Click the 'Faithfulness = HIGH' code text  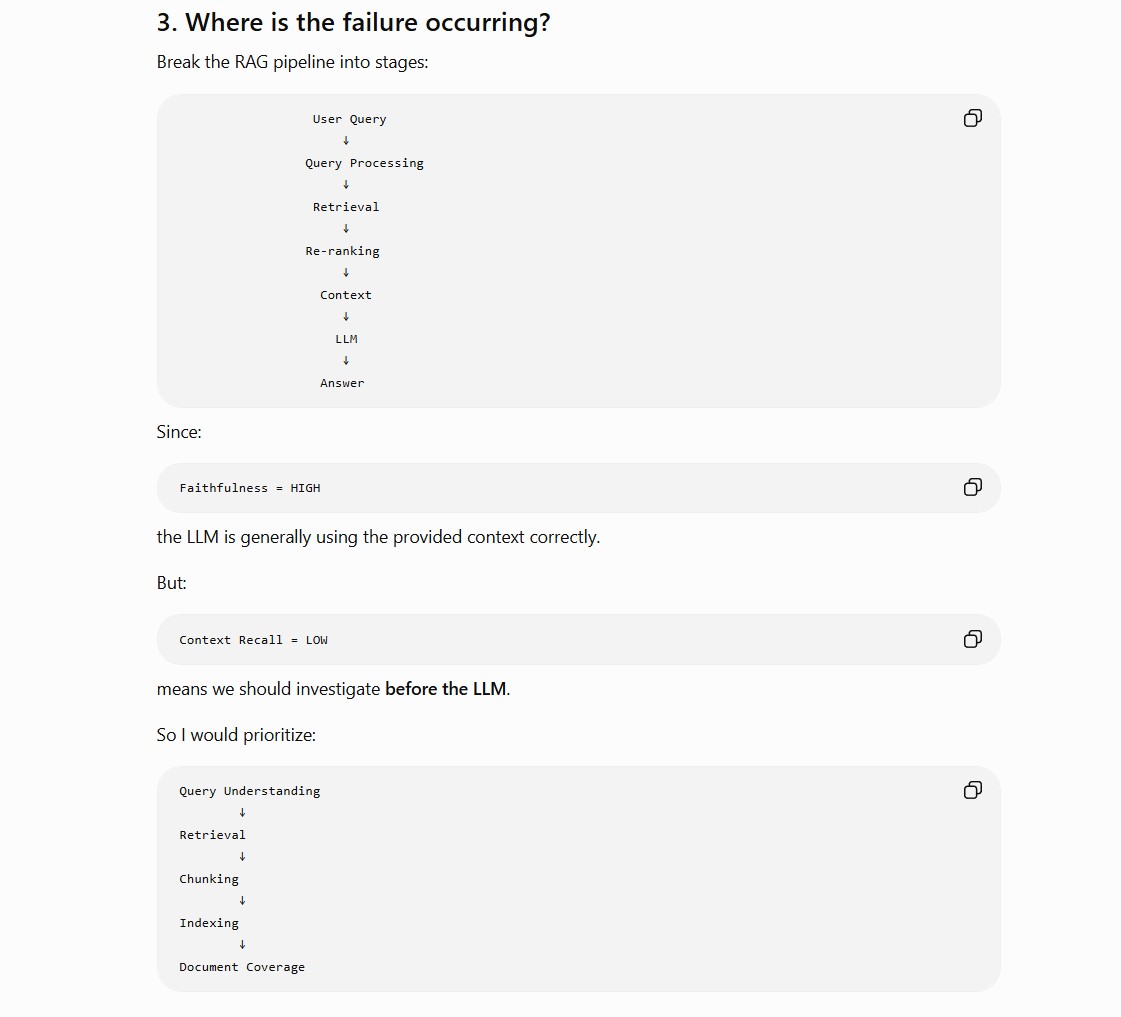[250, 488]
